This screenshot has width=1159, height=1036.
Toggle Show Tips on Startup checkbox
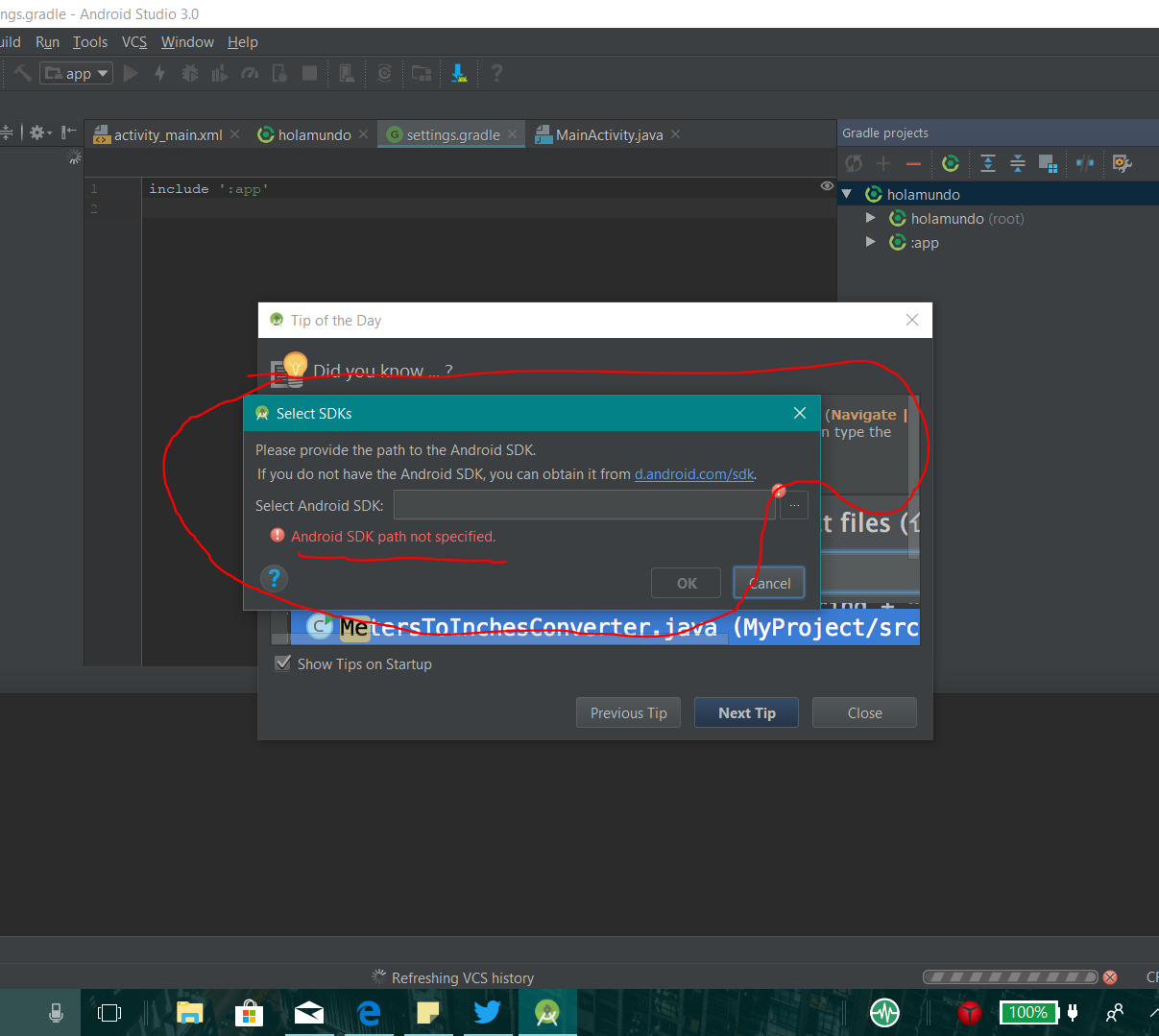pos(282,663)
